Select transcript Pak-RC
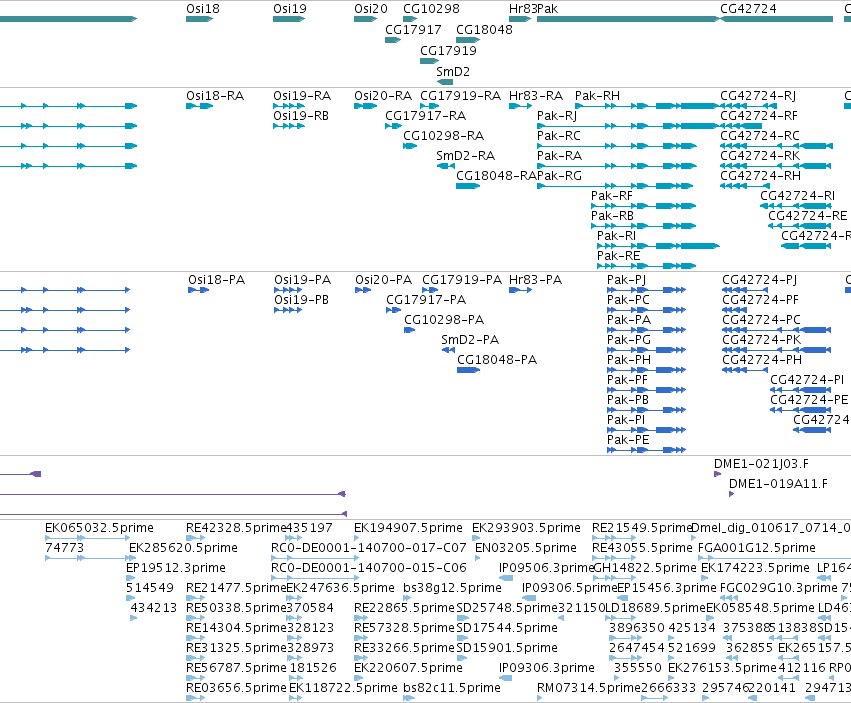The height and width of the screenshot is (703, 851). [x=617, y=146]
